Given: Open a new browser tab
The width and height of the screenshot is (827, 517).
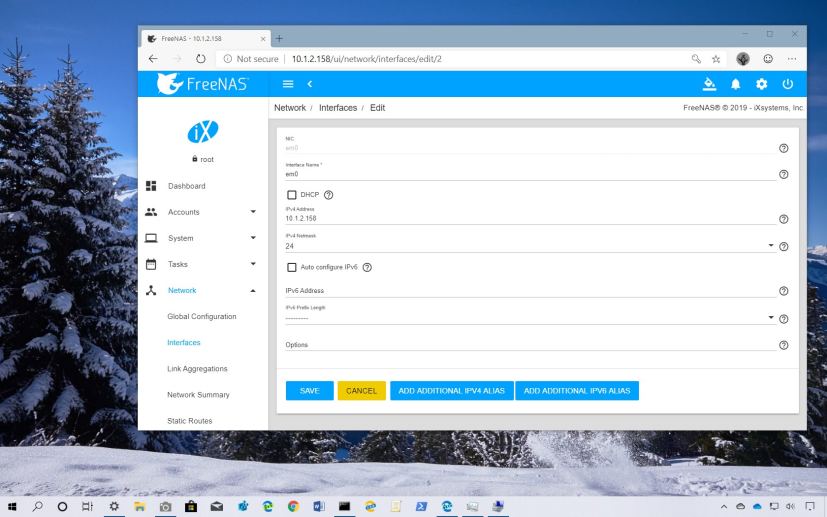Looking at the screenshot, I should (x=279, y=39).
